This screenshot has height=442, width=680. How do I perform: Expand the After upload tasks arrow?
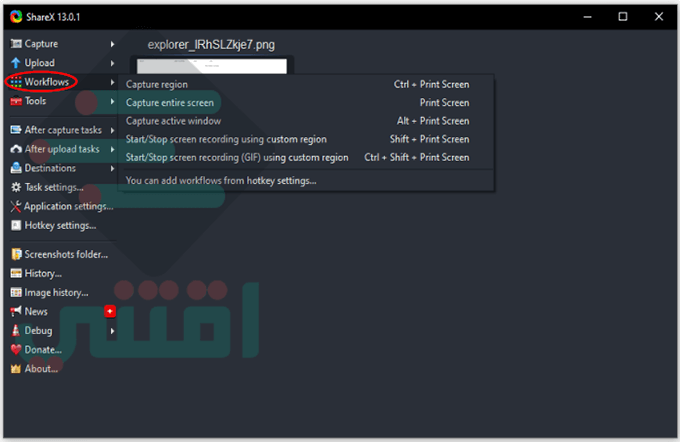coord(112,149)
